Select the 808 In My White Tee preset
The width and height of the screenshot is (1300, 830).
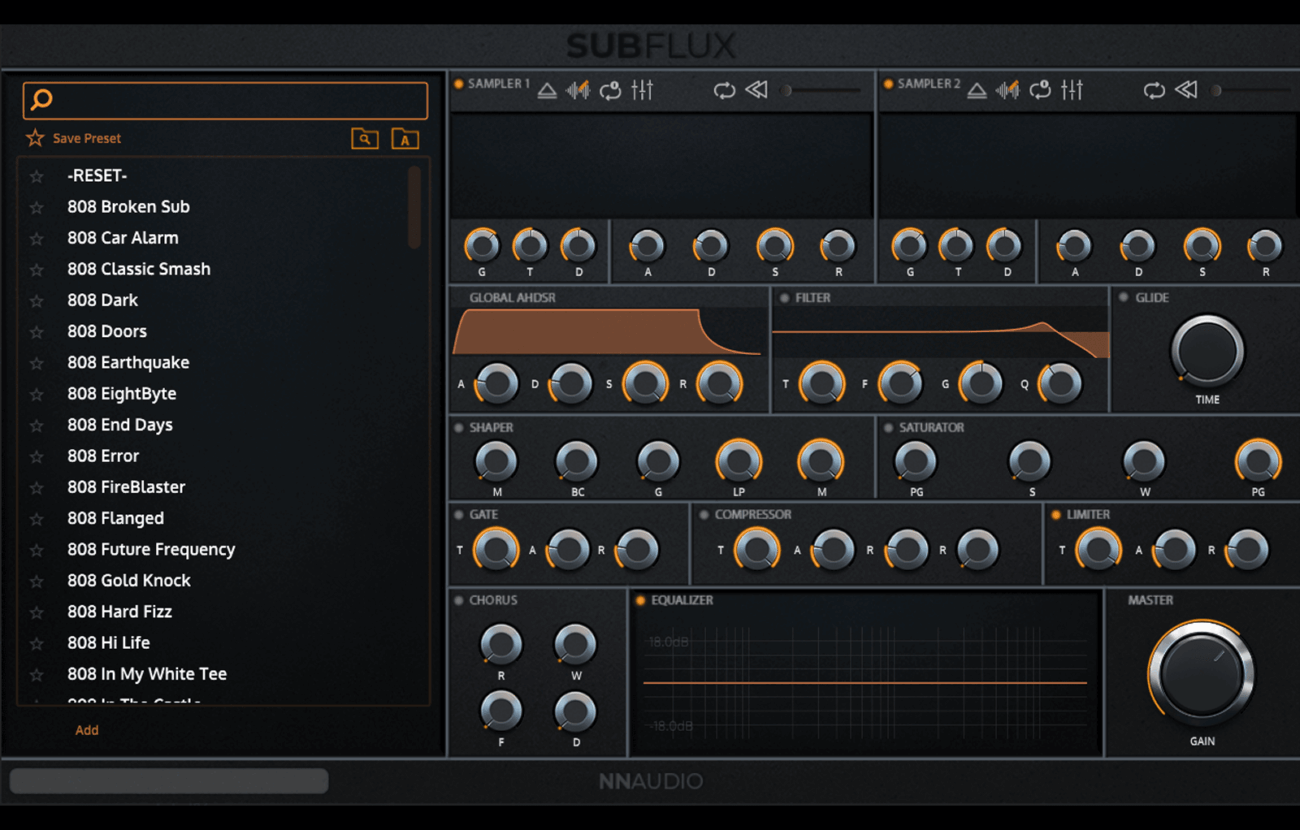(x=147, y=674)
